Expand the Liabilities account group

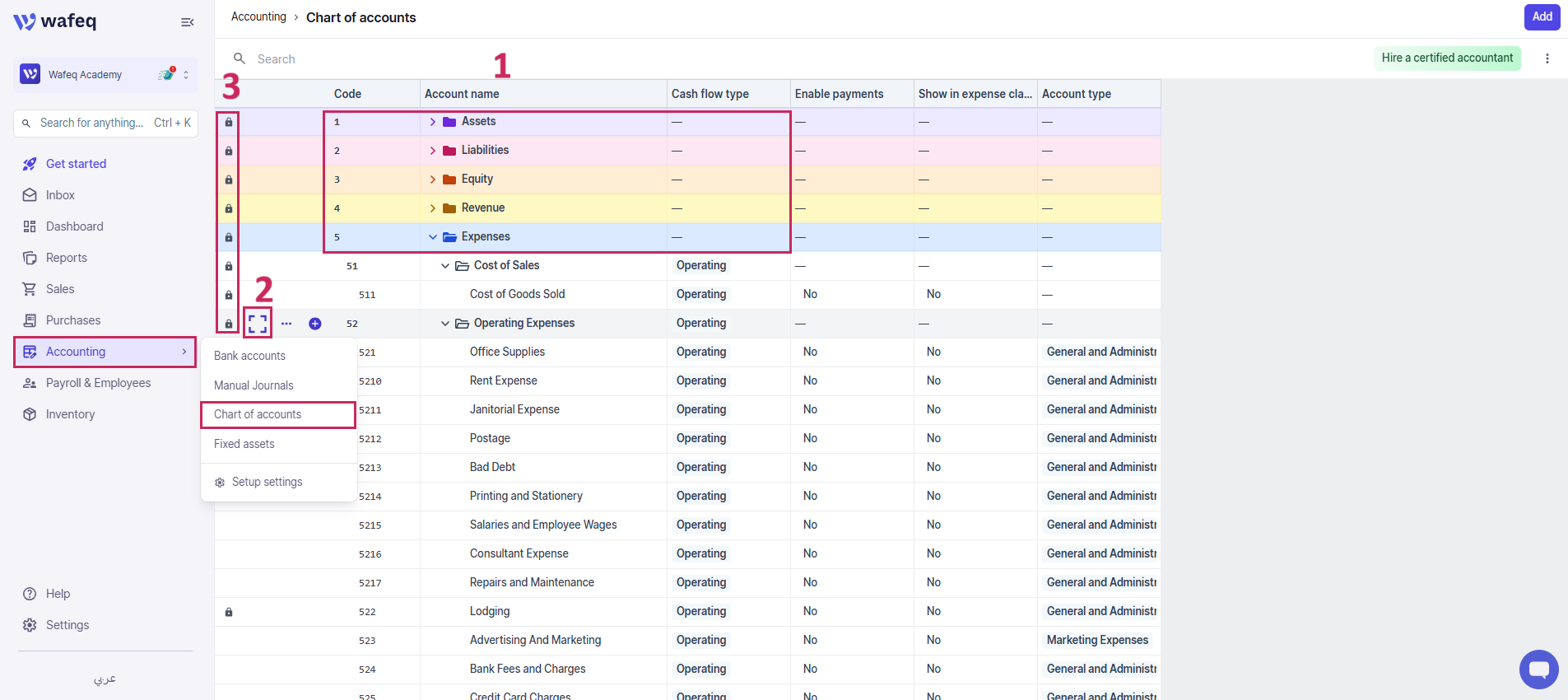433,151
